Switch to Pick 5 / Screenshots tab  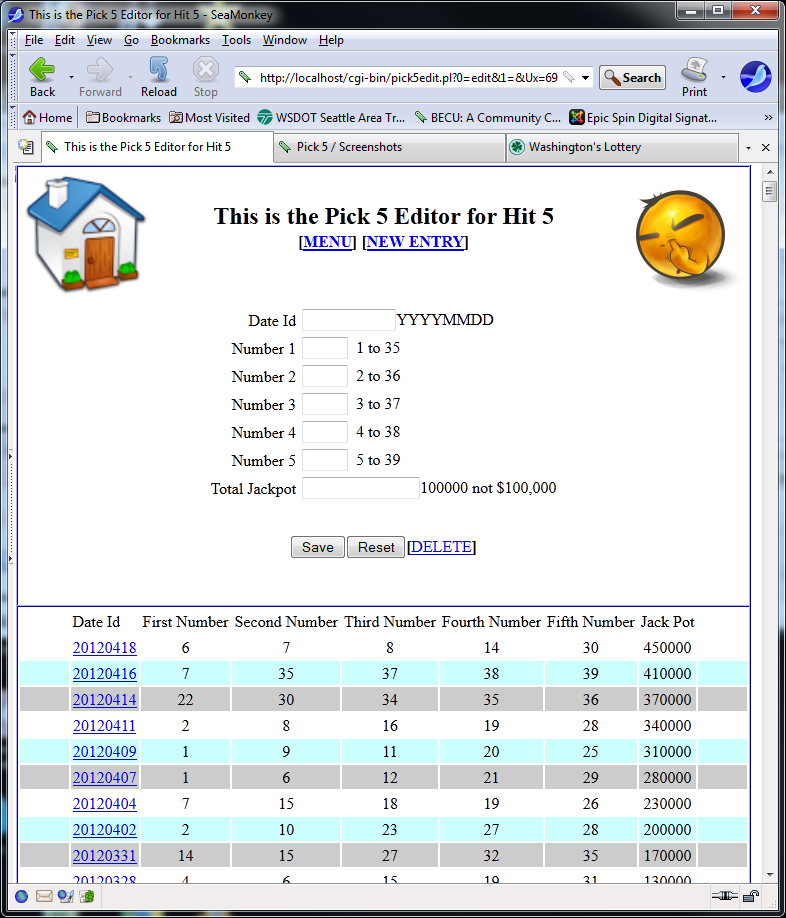click(389, 147)
